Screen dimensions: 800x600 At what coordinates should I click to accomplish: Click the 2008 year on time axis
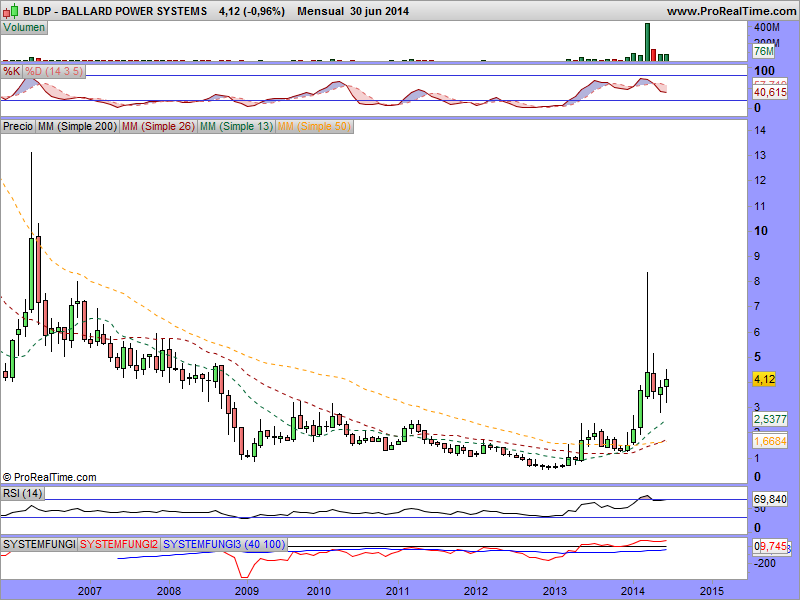click(x=168, y=591)
